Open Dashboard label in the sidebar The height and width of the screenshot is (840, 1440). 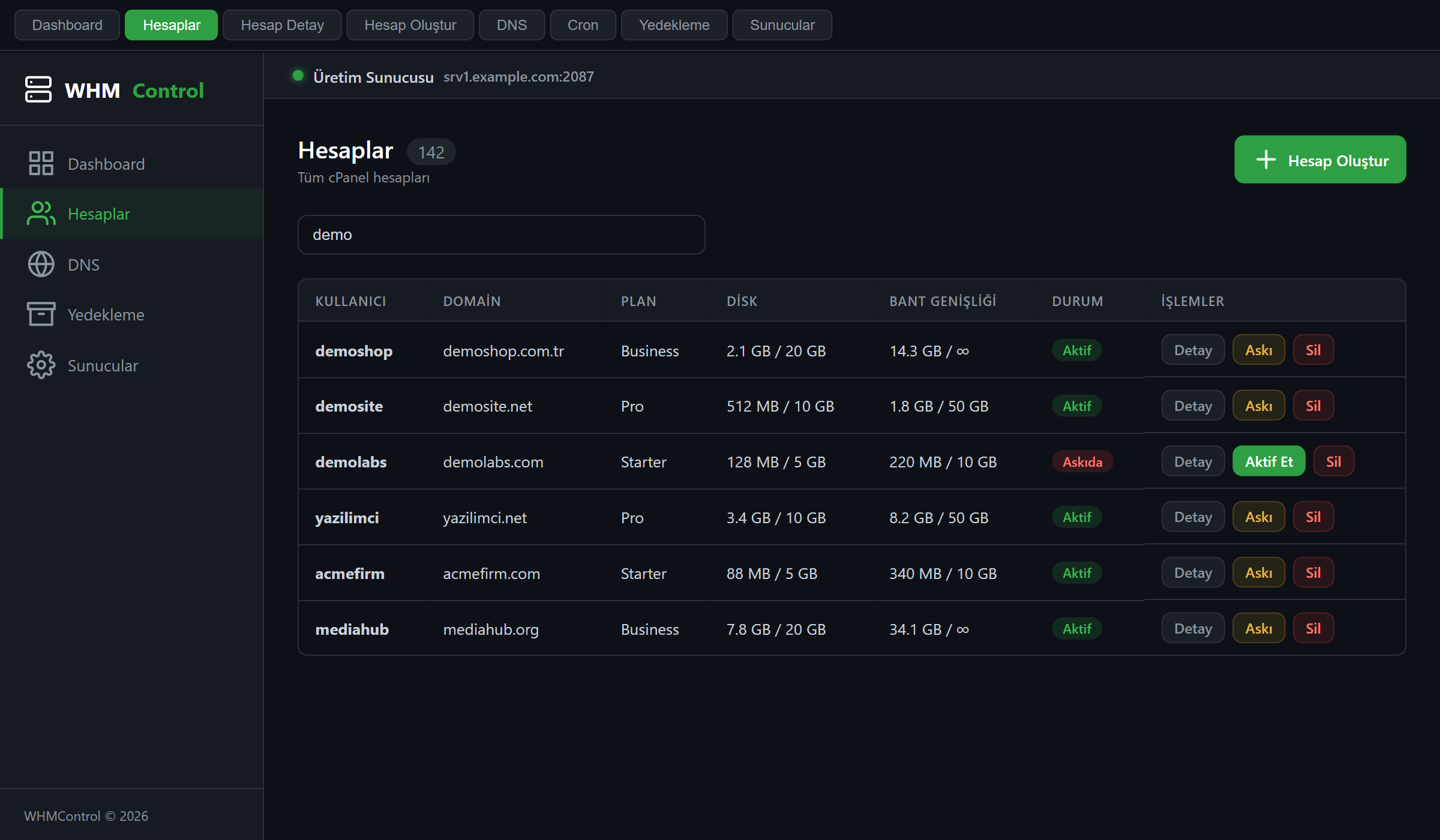[106, 164]
